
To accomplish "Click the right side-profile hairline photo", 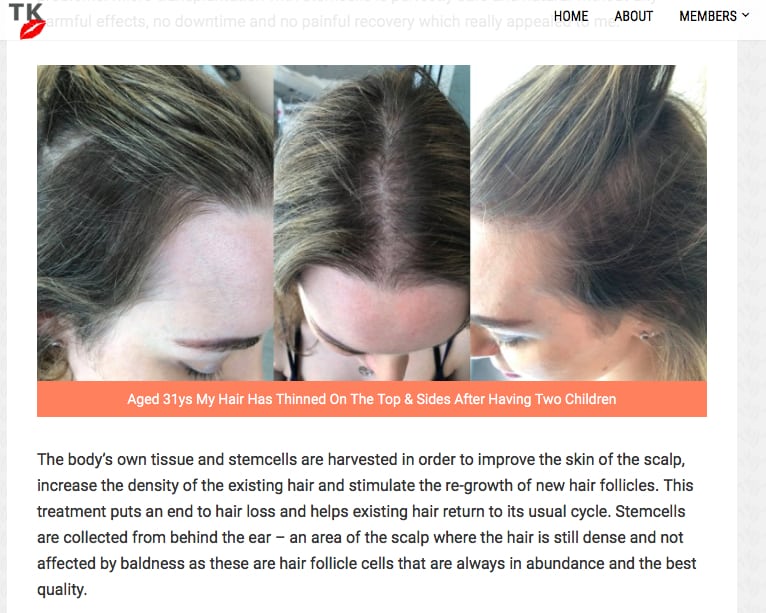I will [588, 223].
